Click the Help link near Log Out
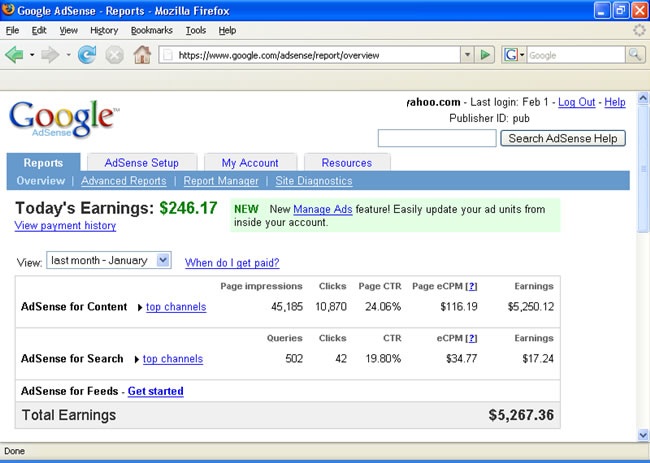 (615, 102)
